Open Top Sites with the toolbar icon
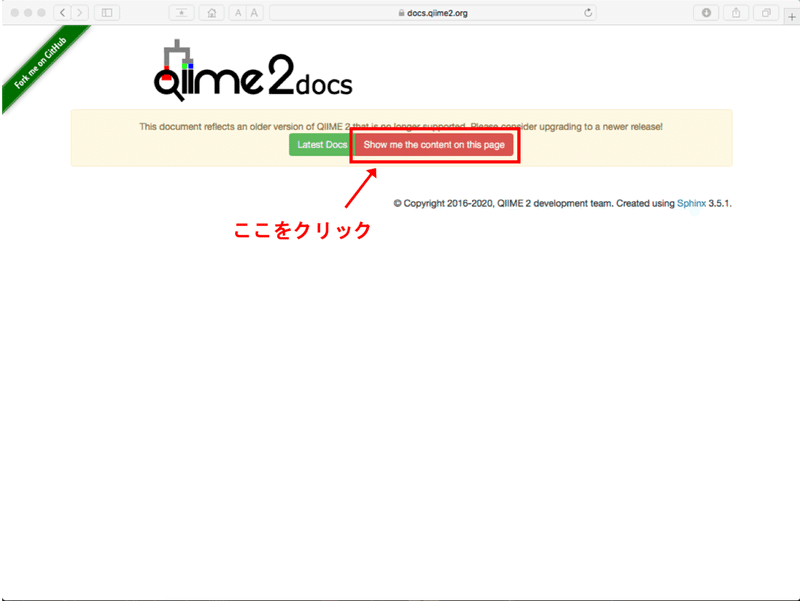The width and height of the screenshot is (800, 601). (x=181, y=13)
